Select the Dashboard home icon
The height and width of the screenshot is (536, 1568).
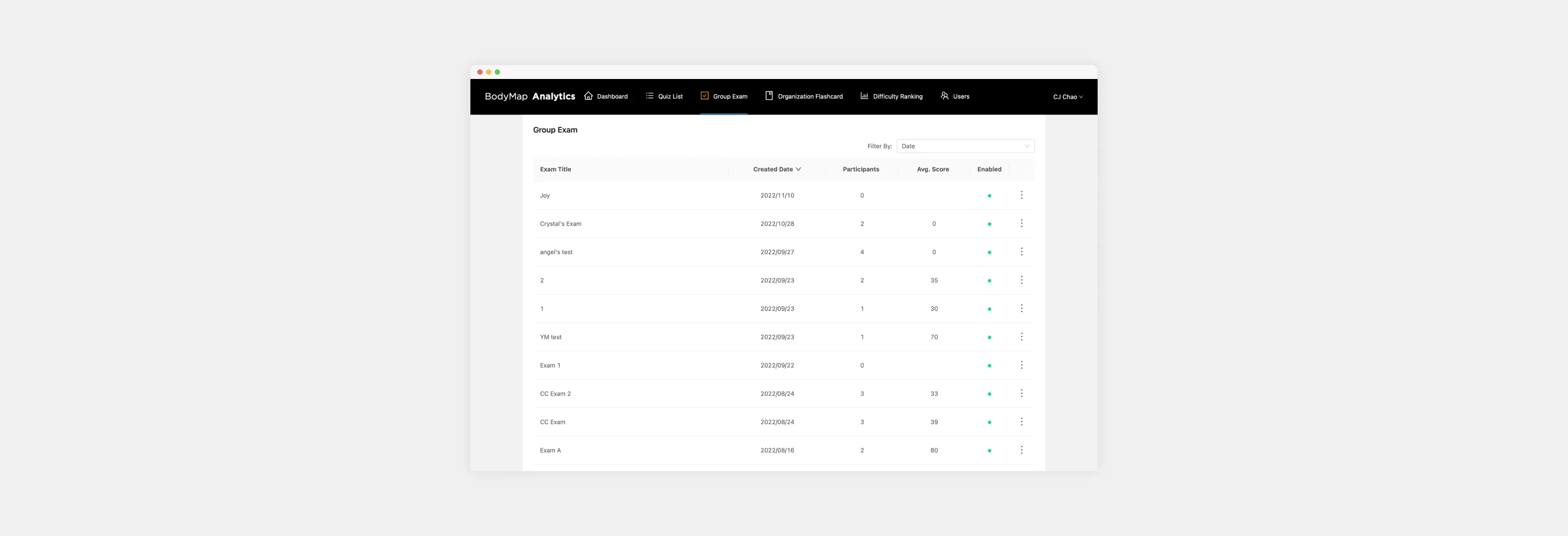tap(588, 96)
